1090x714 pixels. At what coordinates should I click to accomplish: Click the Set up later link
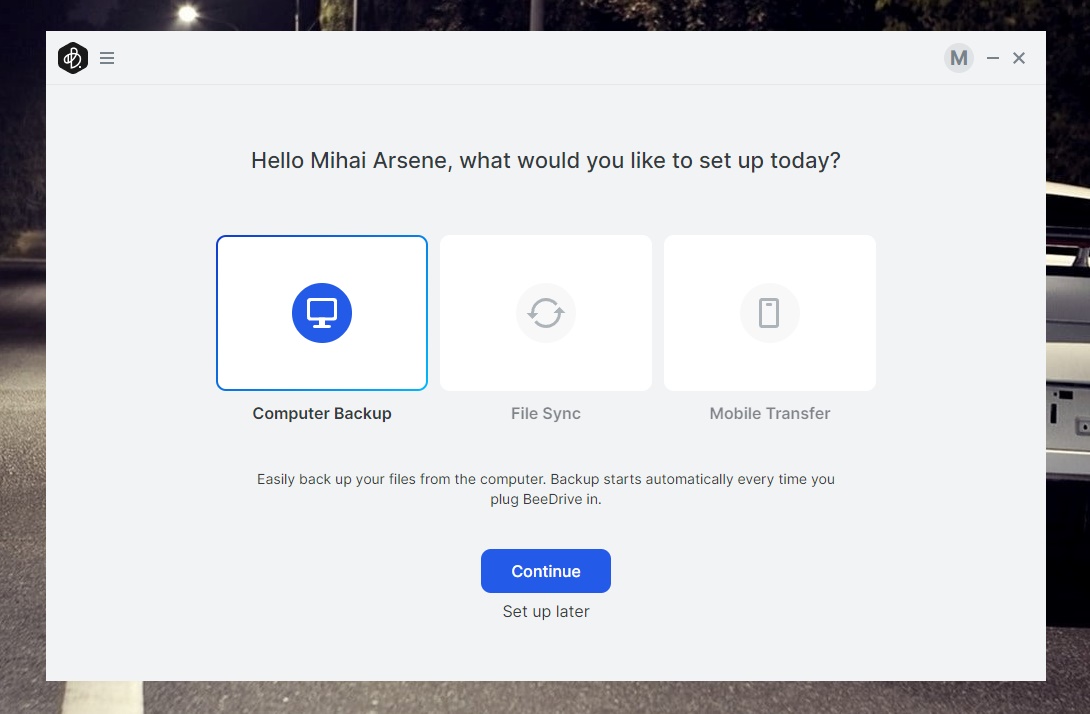[x=546, y=611]
